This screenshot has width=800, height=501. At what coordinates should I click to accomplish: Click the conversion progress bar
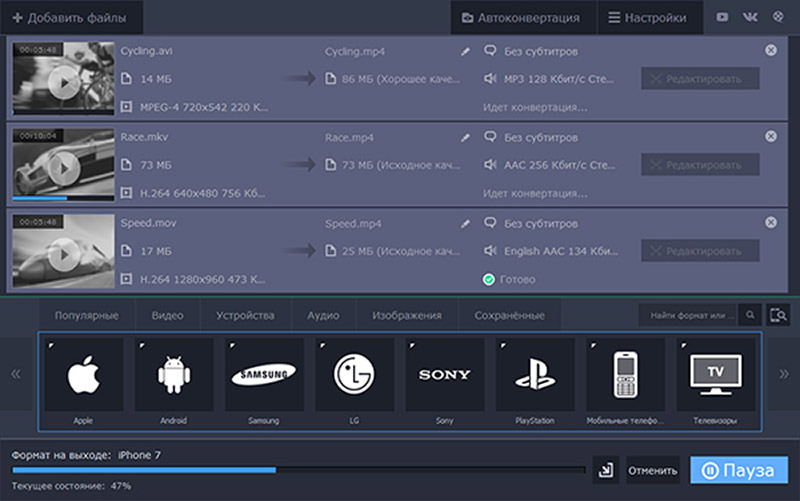pos(298,468)
